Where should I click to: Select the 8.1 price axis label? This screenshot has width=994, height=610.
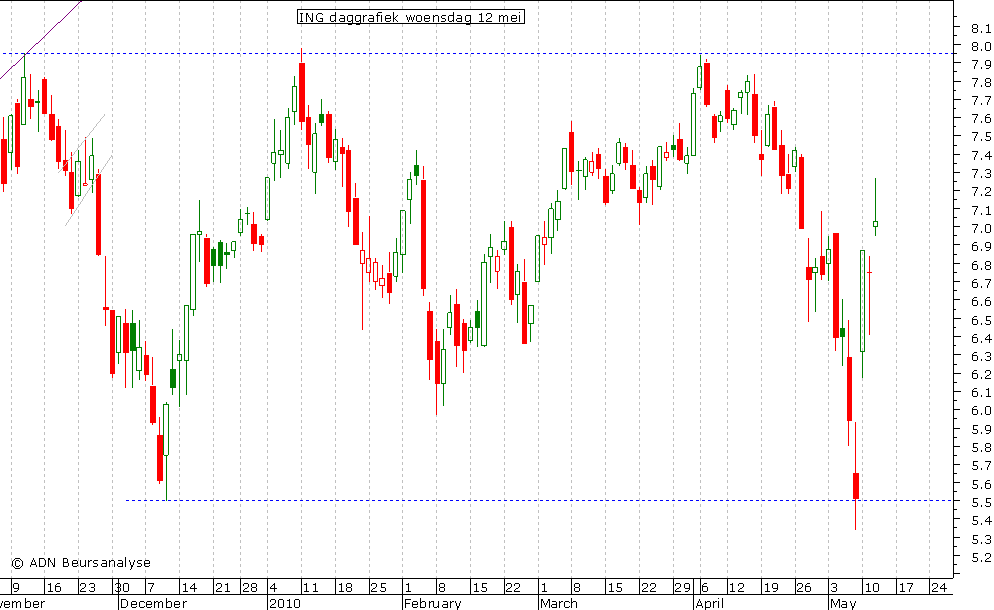(981, 28)
